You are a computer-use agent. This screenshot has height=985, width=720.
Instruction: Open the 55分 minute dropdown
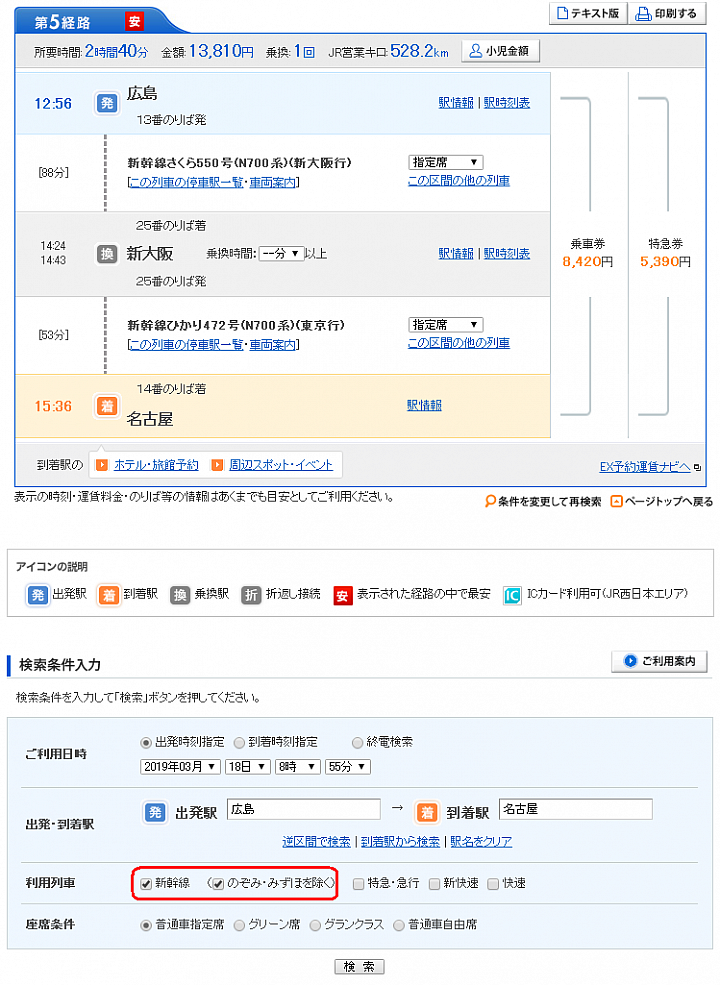click(x=348, y=766)
